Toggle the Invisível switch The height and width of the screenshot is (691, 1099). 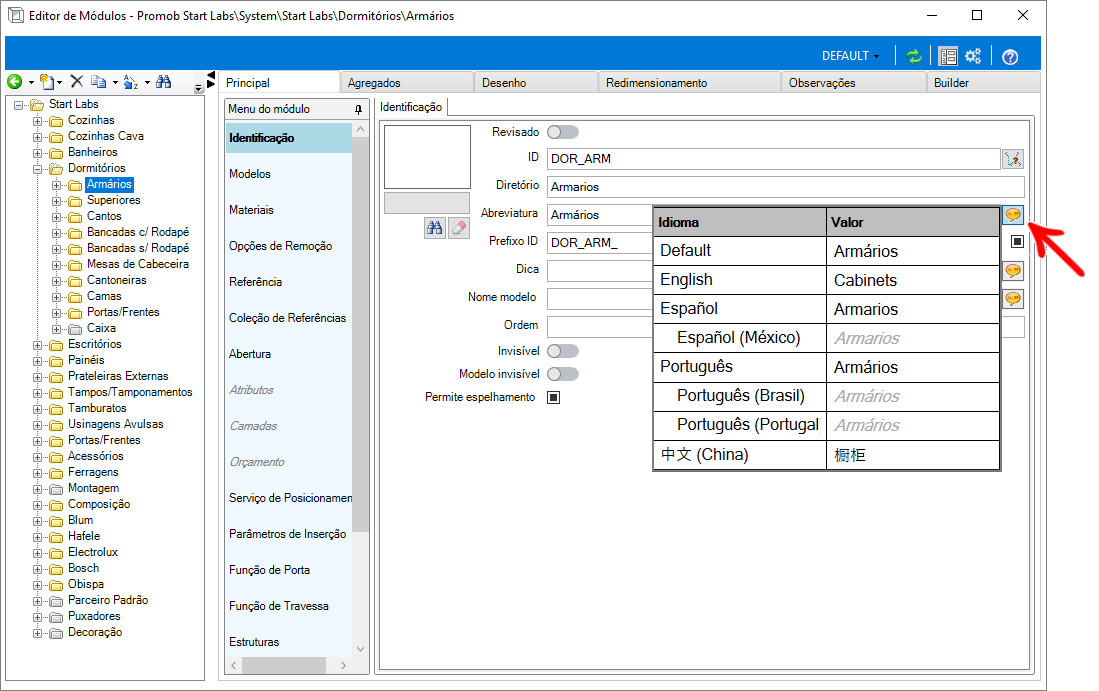(563, 350)
